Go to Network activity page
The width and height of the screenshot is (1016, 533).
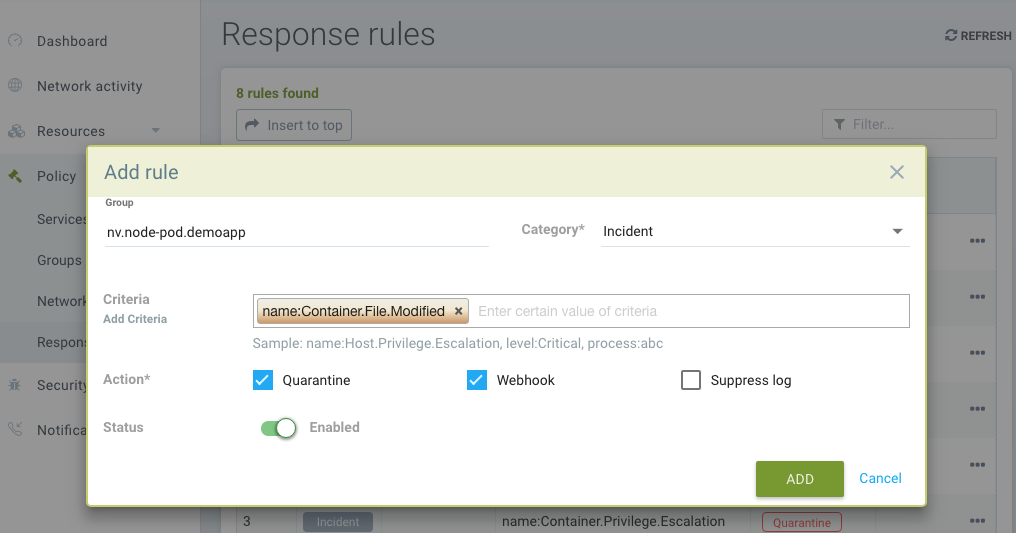pyautogui.click(x=89, y=86)
